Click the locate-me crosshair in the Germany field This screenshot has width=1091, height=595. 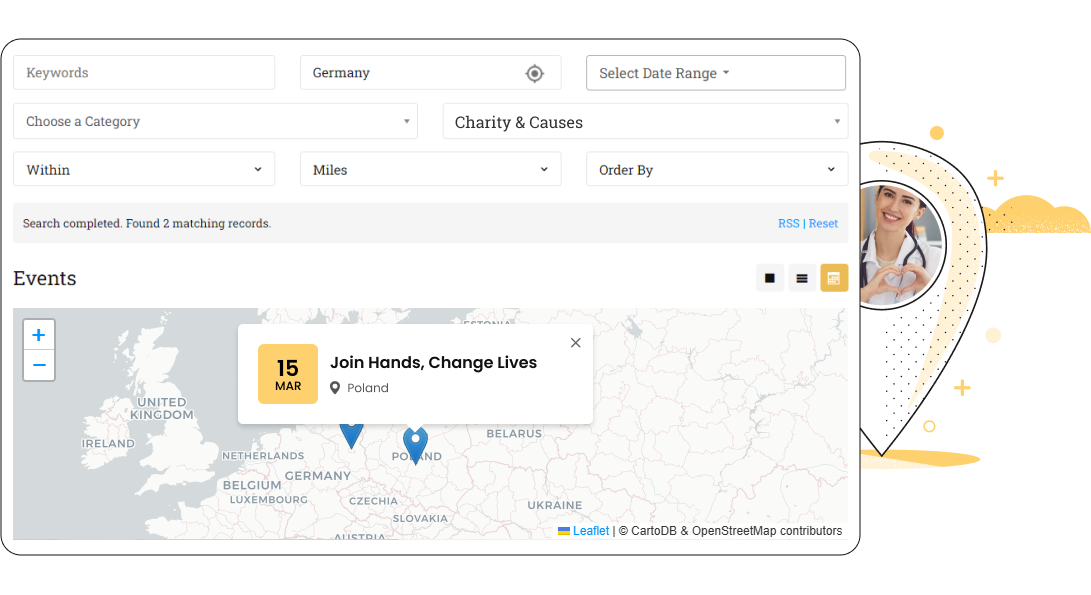click(535, 72)
